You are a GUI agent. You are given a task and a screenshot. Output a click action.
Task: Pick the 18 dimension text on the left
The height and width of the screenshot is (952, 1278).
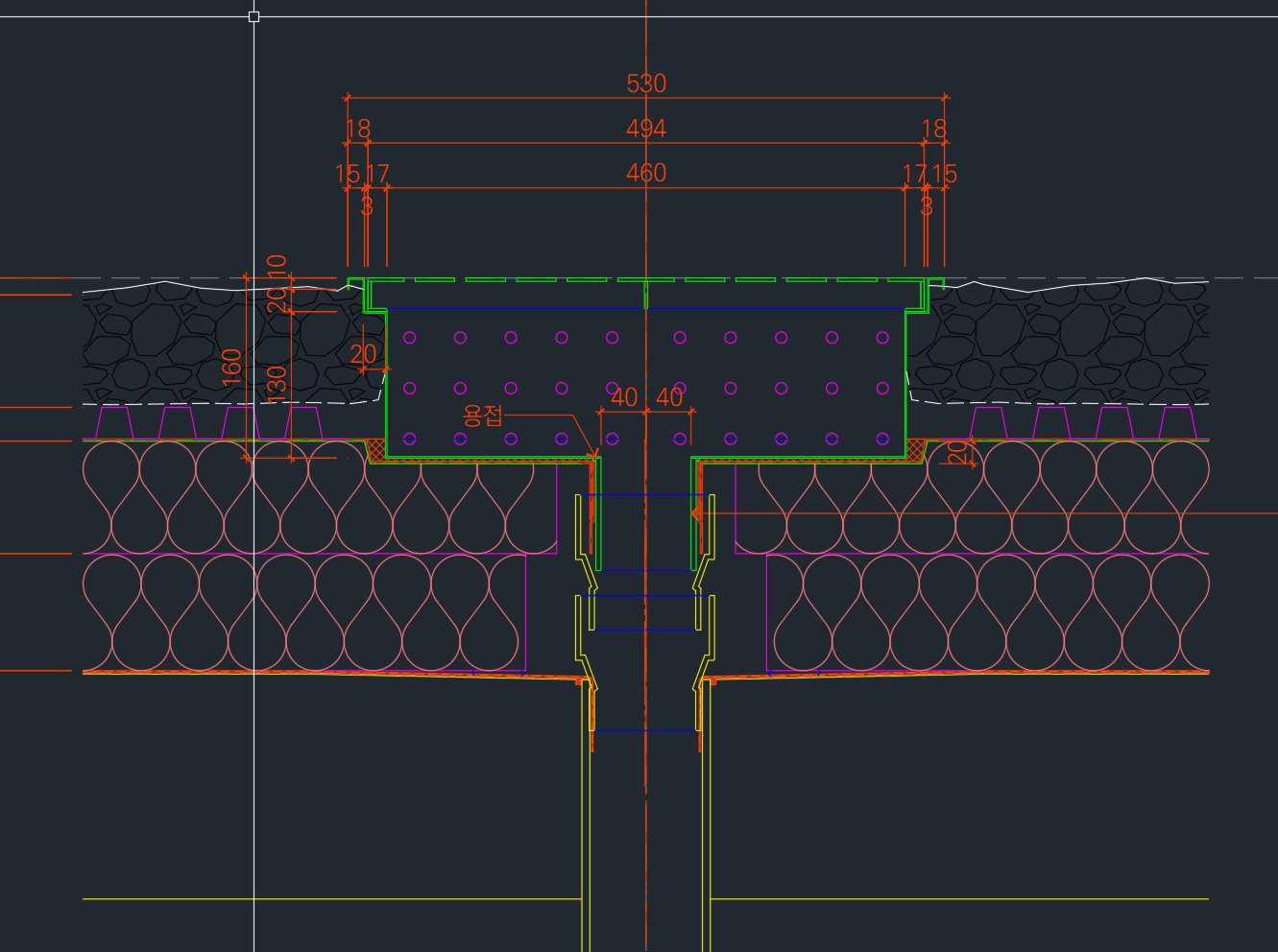(357, 129)
